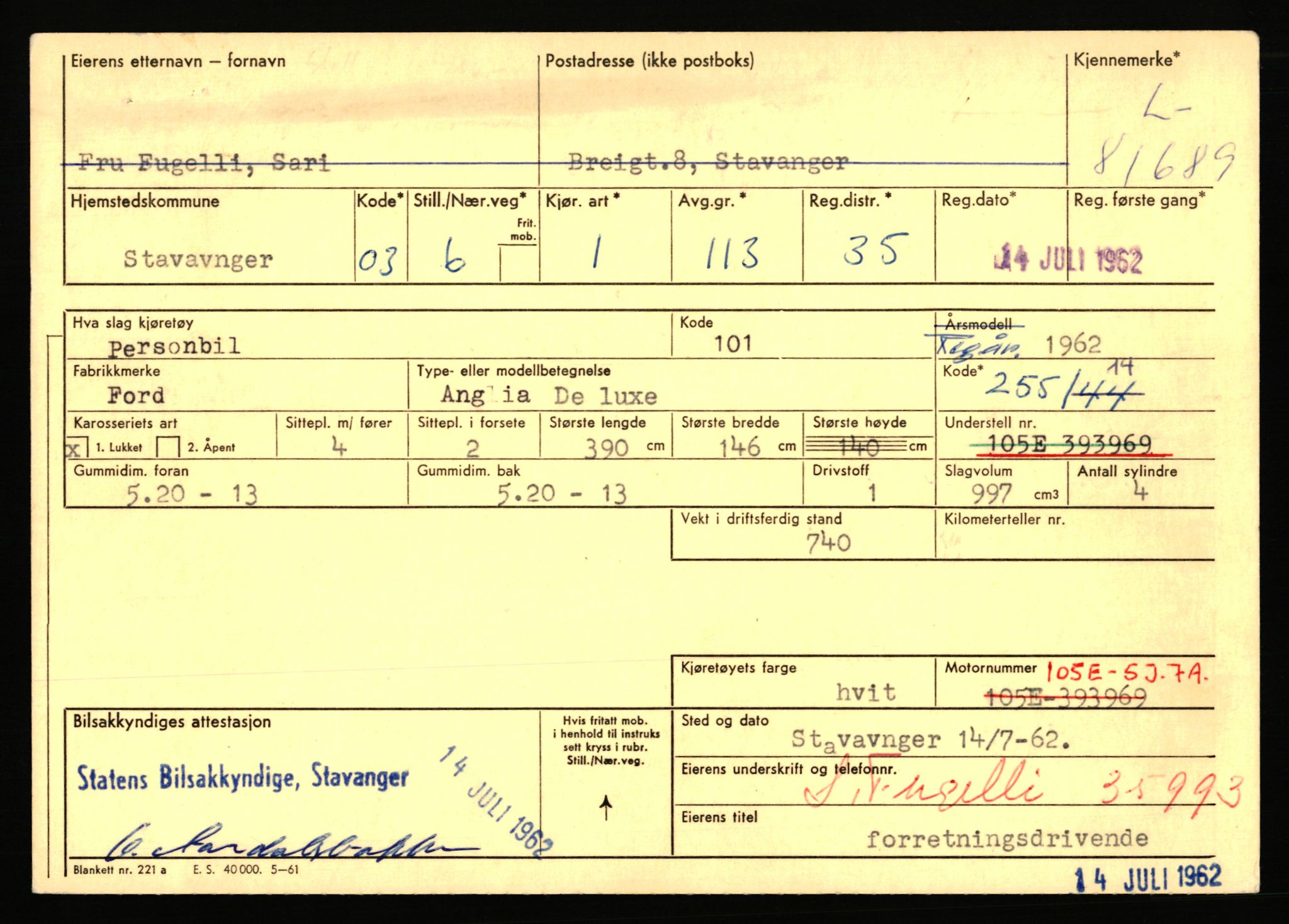Image resolution: width=1289 pixels, height=924 pixels.
Task: Click the vehicle colour 'hvit'
Action: (x=865, y=692)
